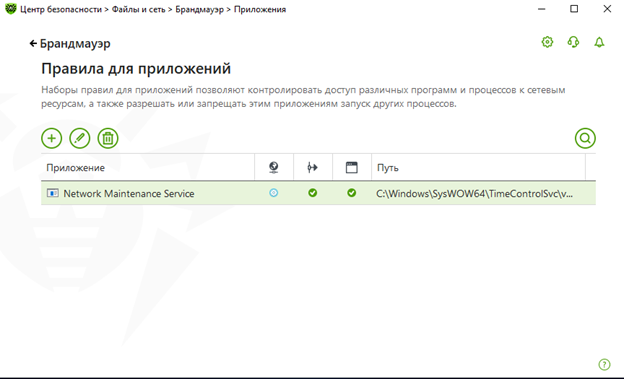Click first green checkmark in Network Maintenance row
This screenshot has height=379, width=624.
(312, 193)
